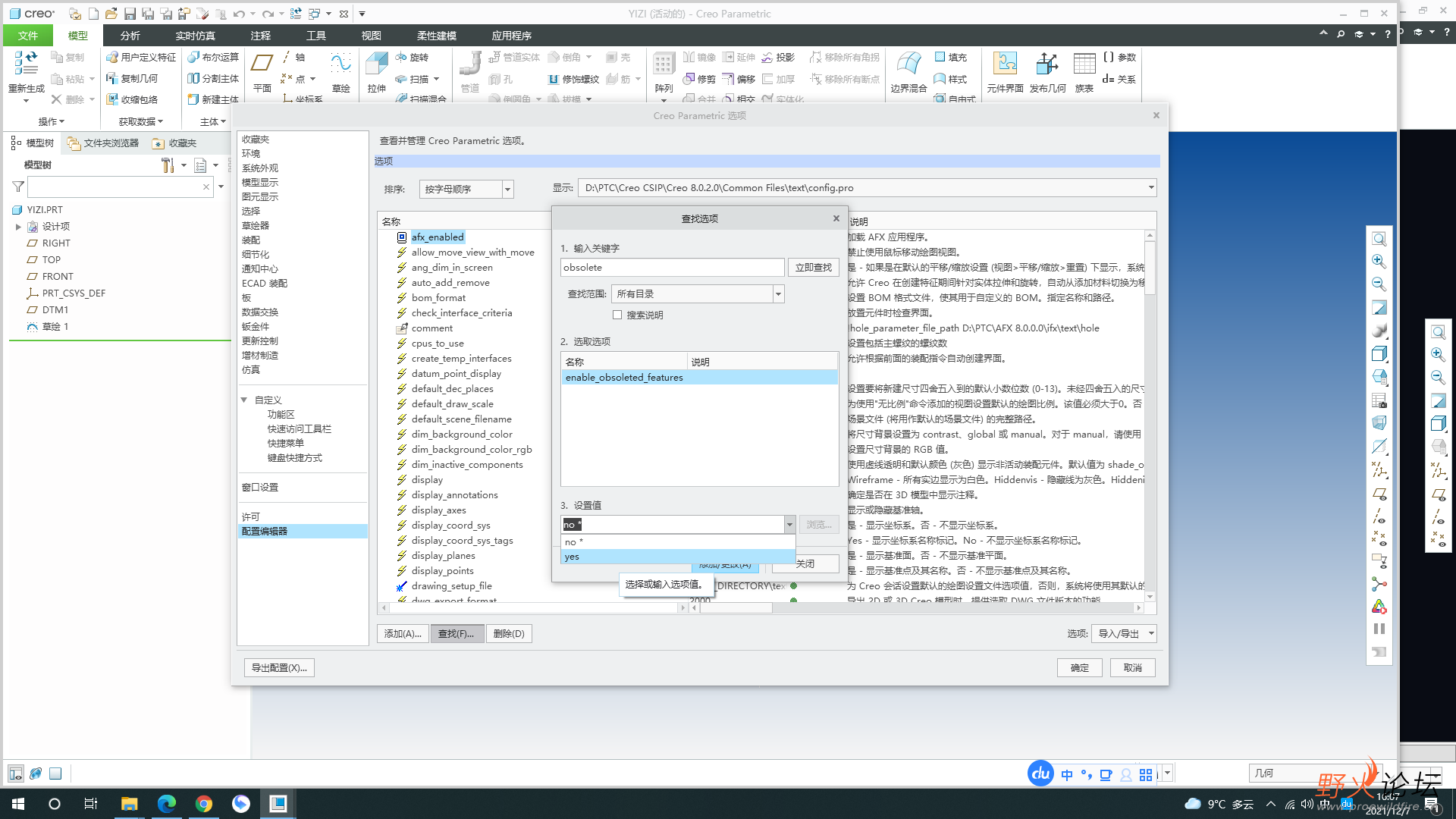1456x819 pixels.
Task: Click the Close (关闭) button in find dialog
Action: pyautogui.click(x=805, y=564)
